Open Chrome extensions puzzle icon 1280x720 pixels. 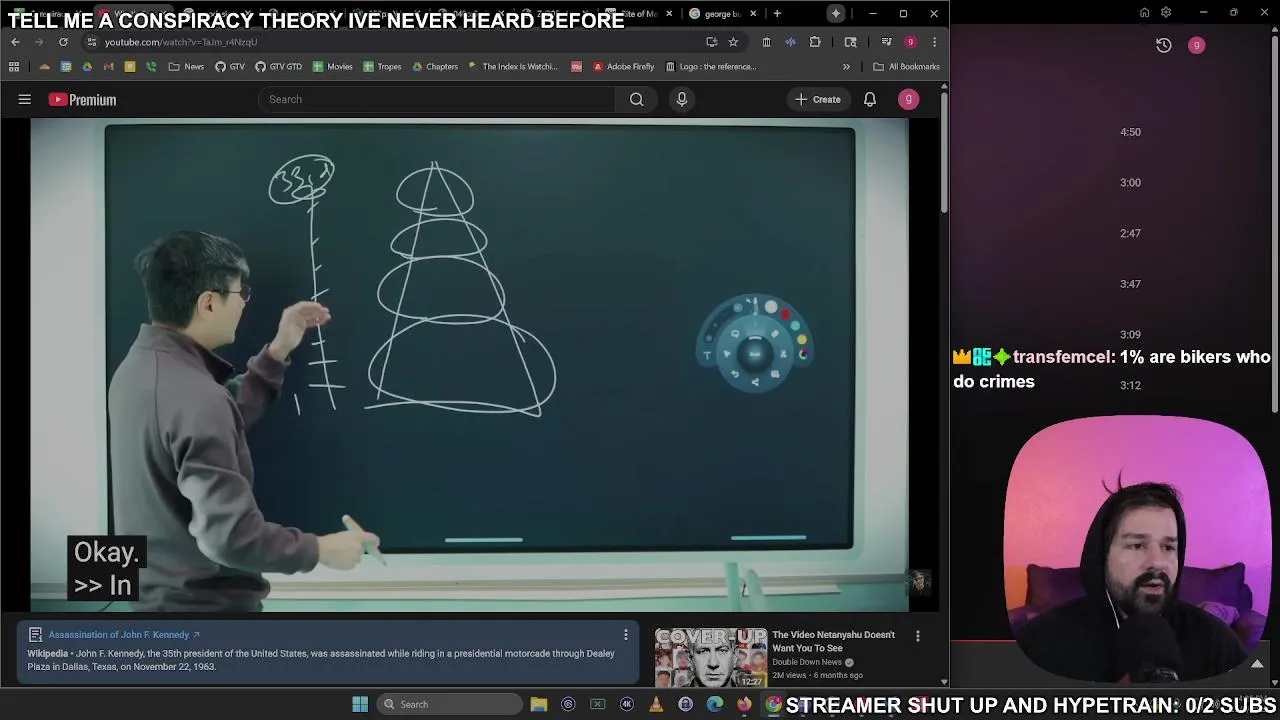click(x=815, y=42)
